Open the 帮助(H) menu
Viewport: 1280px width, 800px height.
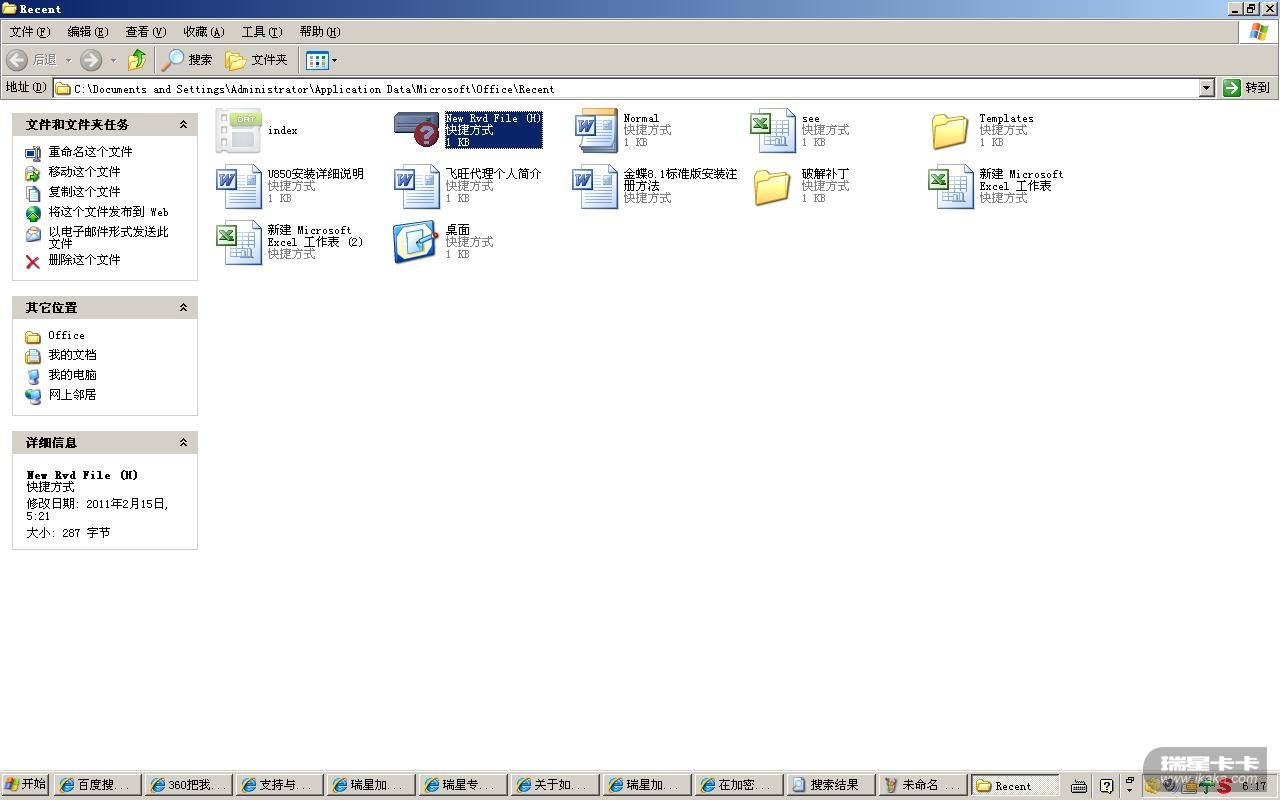(320, 32)
